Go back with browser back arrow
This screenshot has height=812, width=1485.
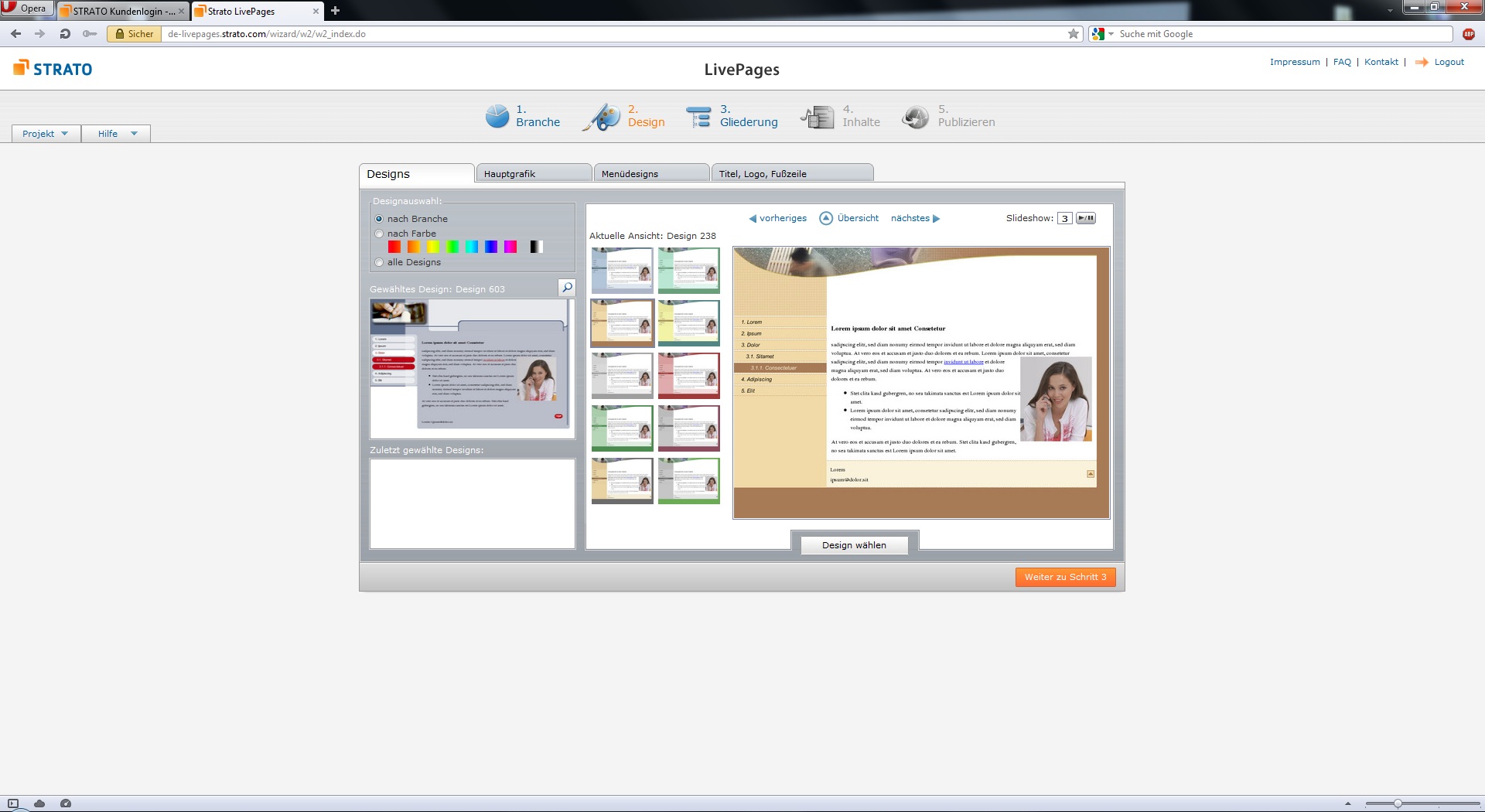(16, 34)
